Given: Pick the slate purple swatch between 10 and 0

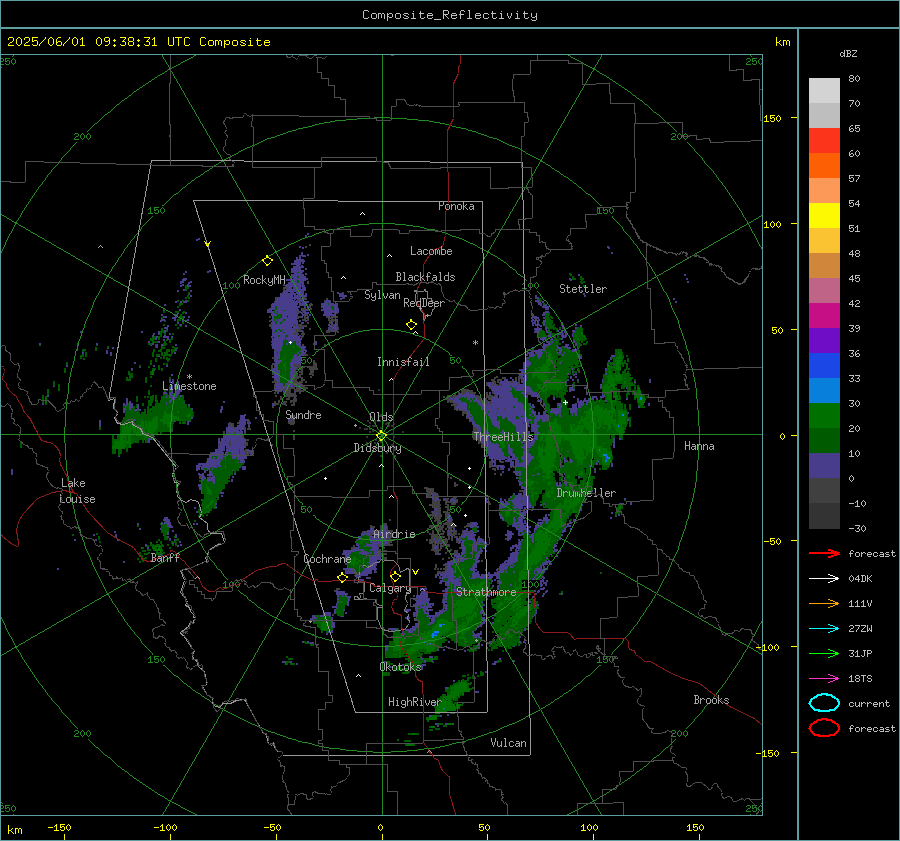Looking at the screenshot, I should click(824, 465).
